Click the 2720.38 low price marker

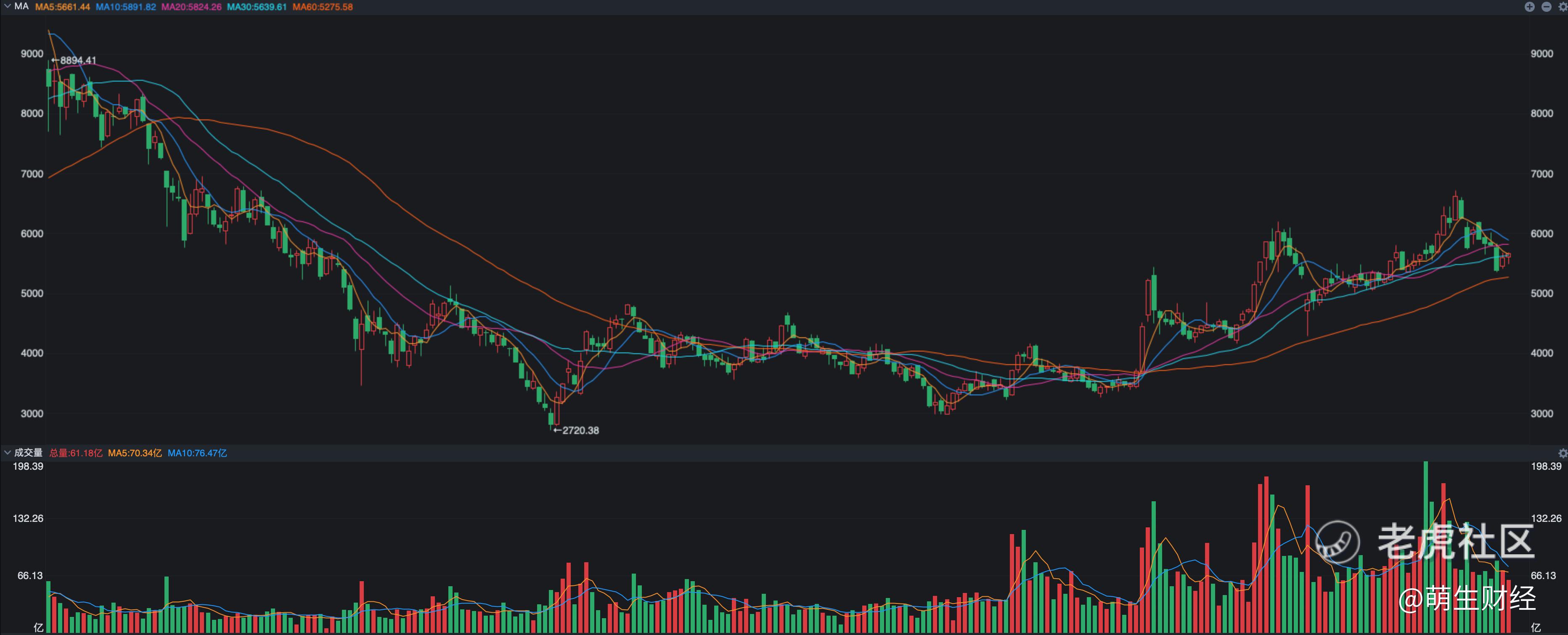pos(576,431)
